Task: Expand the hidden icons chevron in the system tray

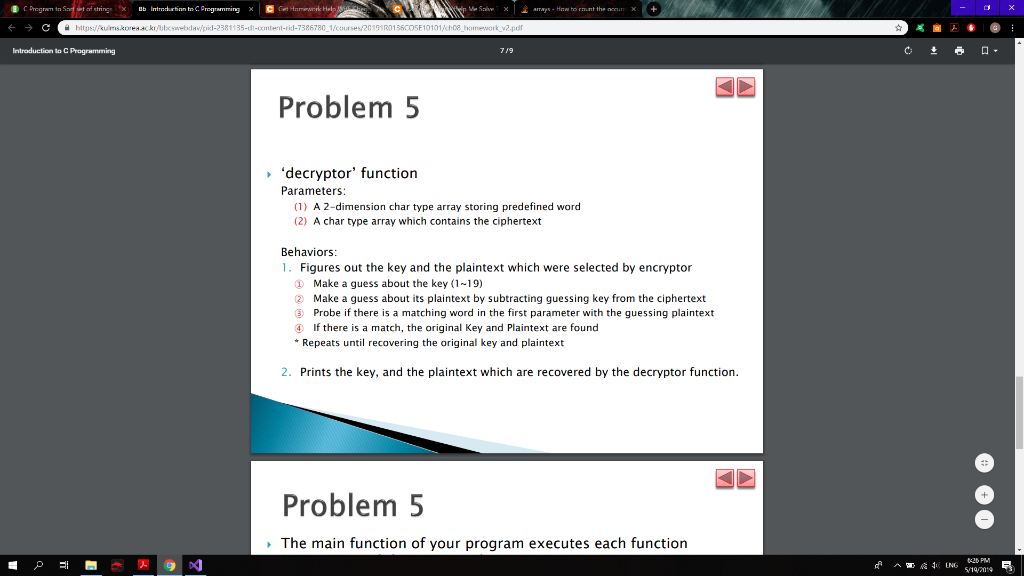Action: (898, 565)
